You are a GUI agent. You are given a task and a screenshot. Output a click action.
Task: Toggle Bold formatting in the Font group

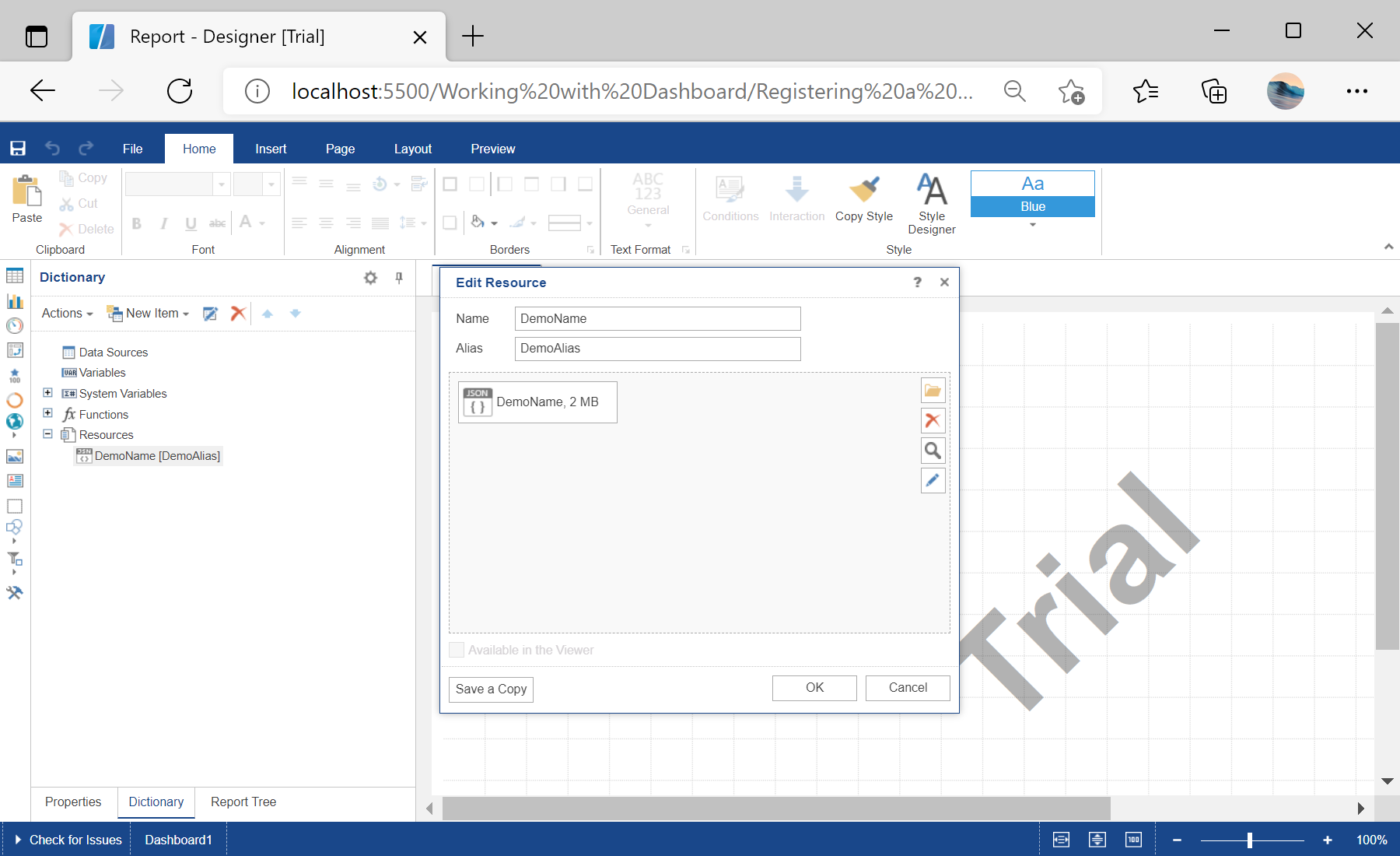click(137, 223)
